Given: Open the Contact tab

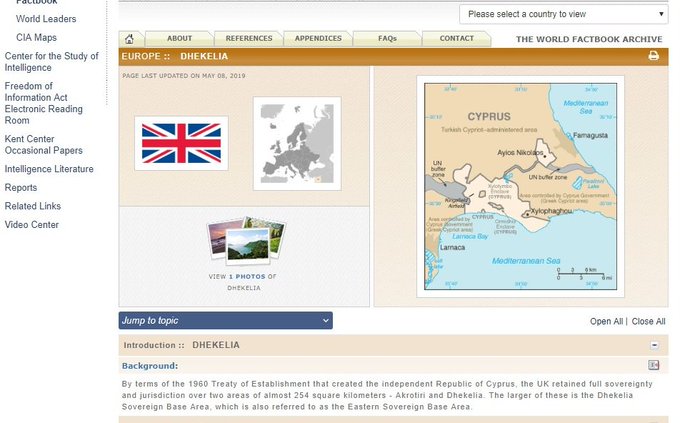Looking at the screenshot, I should 456,39.
